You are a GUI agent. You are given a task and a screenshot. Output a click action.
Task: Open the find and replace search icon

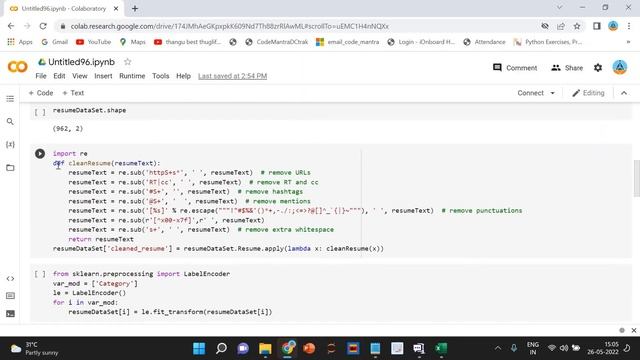[x=10, y=122]
